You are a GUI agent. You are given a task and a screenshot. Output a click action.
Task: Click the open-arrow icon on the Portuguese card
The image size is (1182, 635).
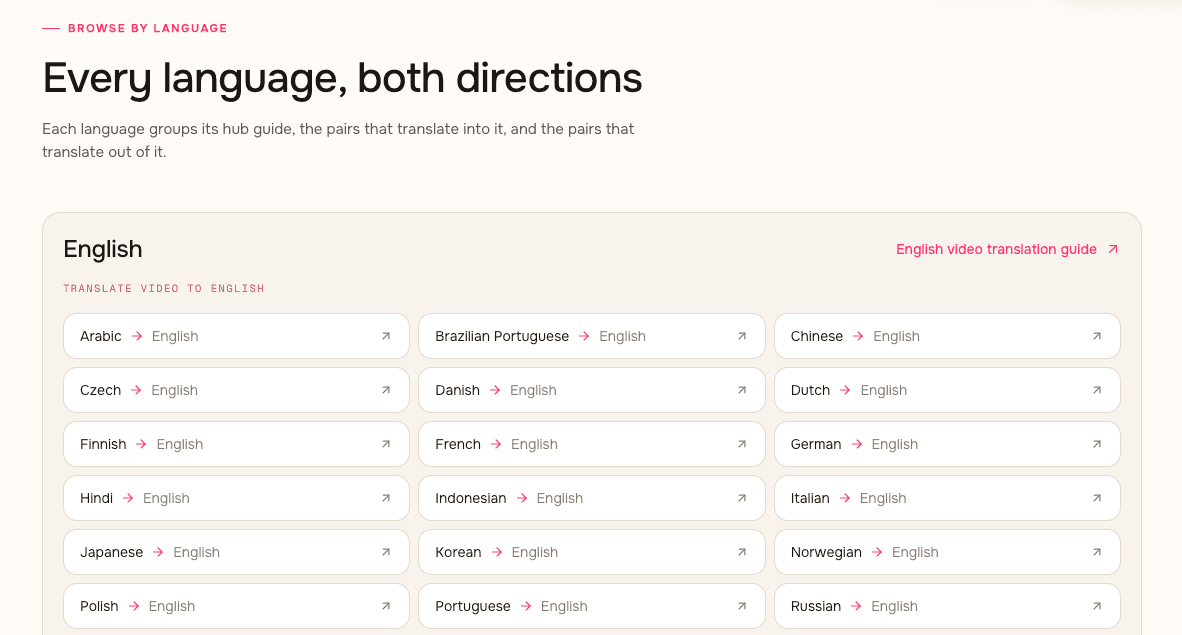[x=742, y=606]
